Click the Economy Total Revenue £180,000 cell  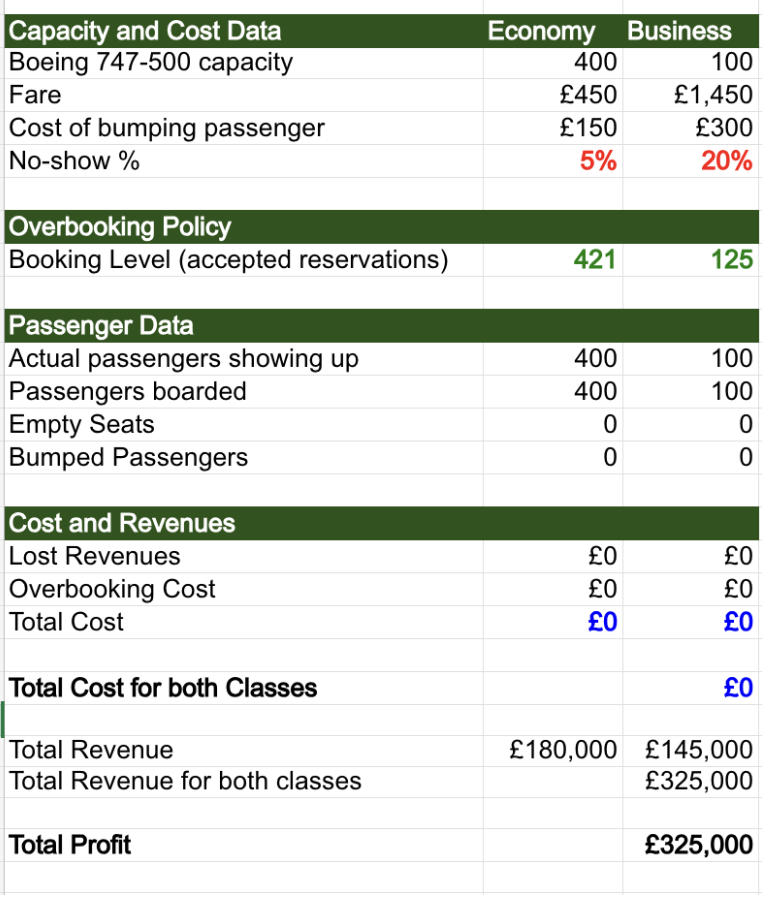pyautogui.click(x=553, y=750)
